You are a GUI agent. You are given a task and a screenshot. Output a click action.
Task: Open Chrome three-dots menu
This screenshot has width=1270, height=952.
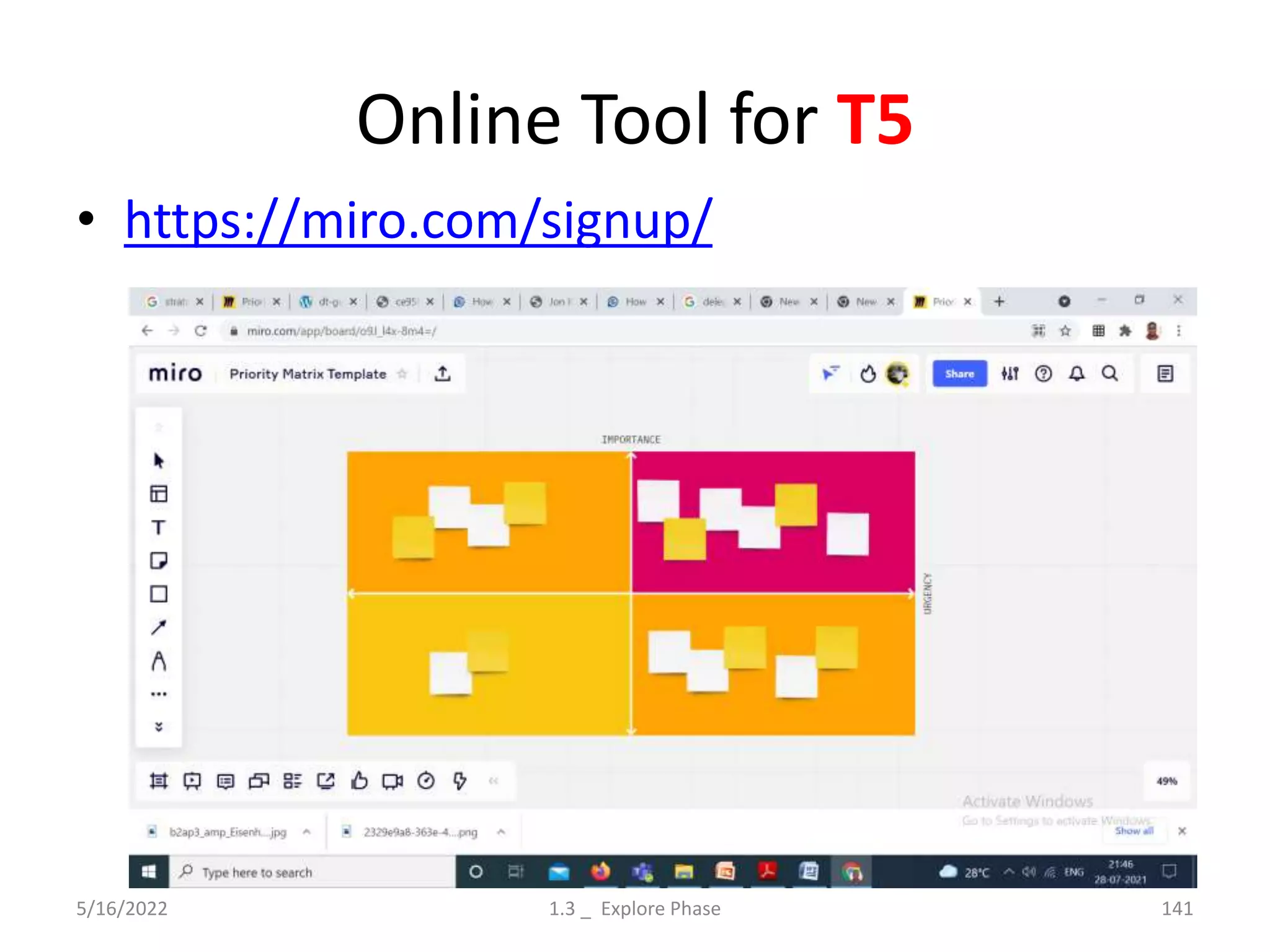coord(1179,331)
